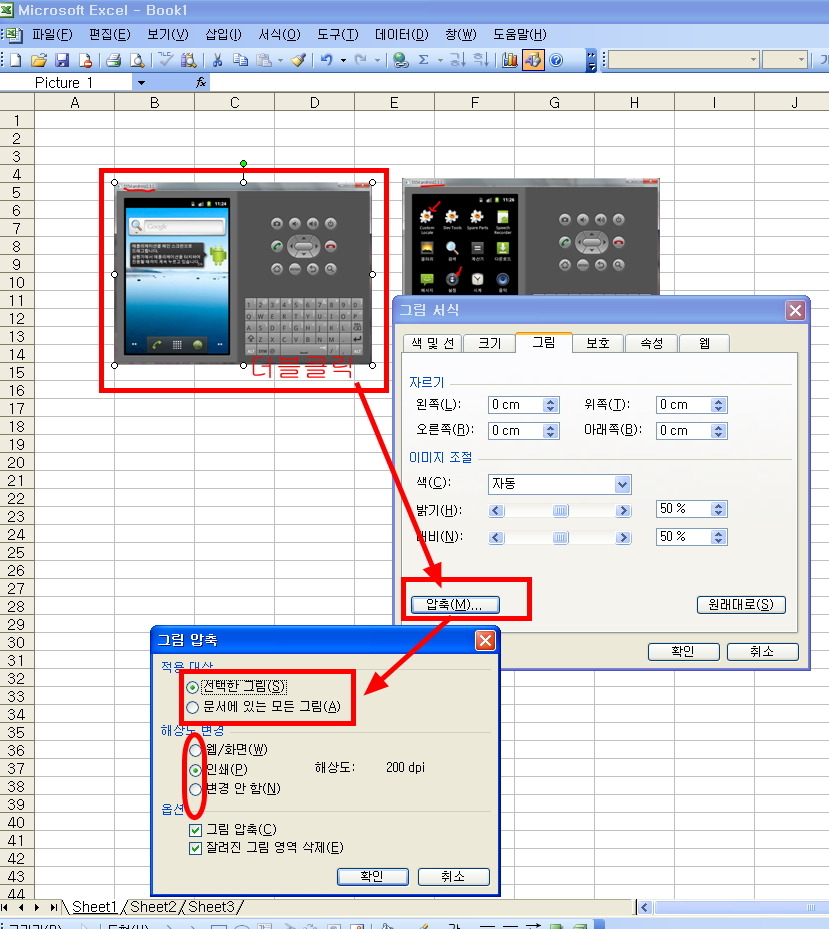The width and height of the screenshot is (829, 929).
Task: Click the AutoSum sigma icon
Action: pos(423,60)
